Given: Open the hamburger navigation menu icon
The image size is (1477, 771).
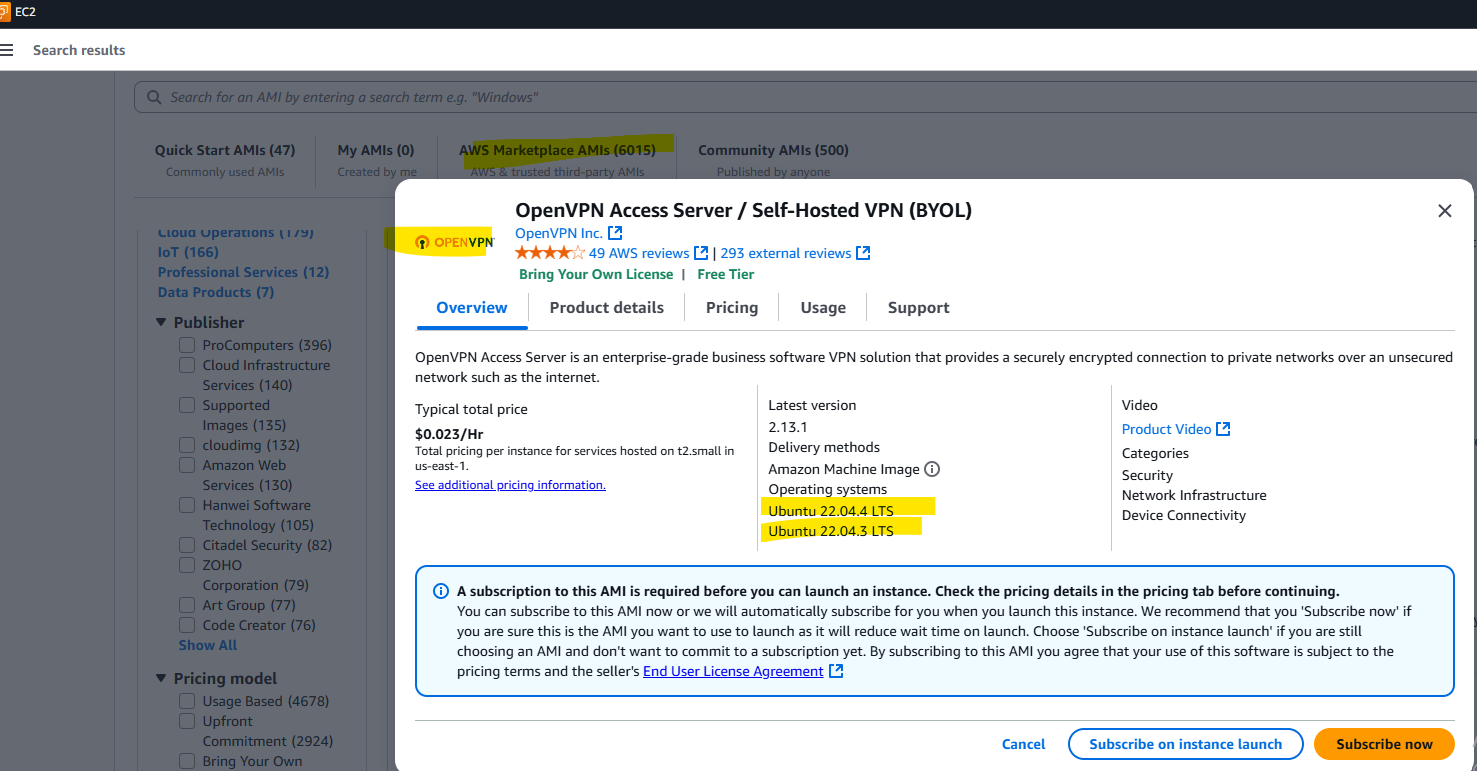Looking at the screenshot, I should click(x=7, y=50).
